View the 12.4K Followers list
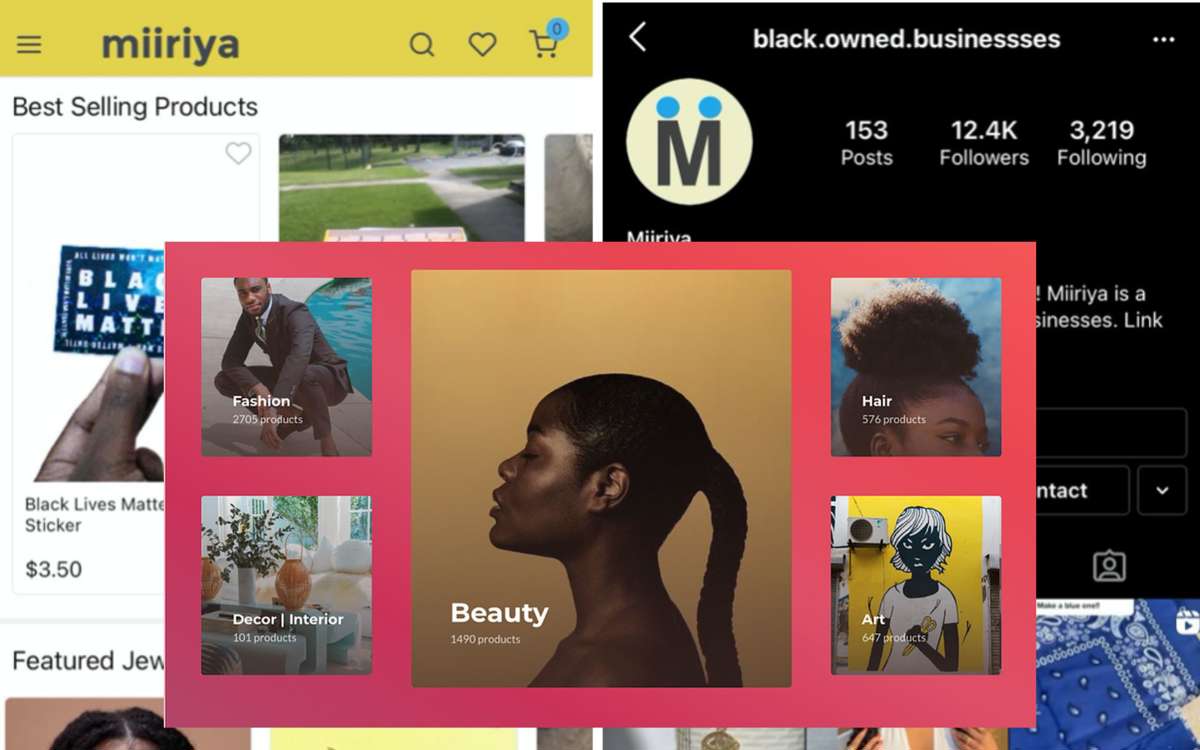Image resolution: width=1200 pixels, height=750 pixels. (984, 142)
